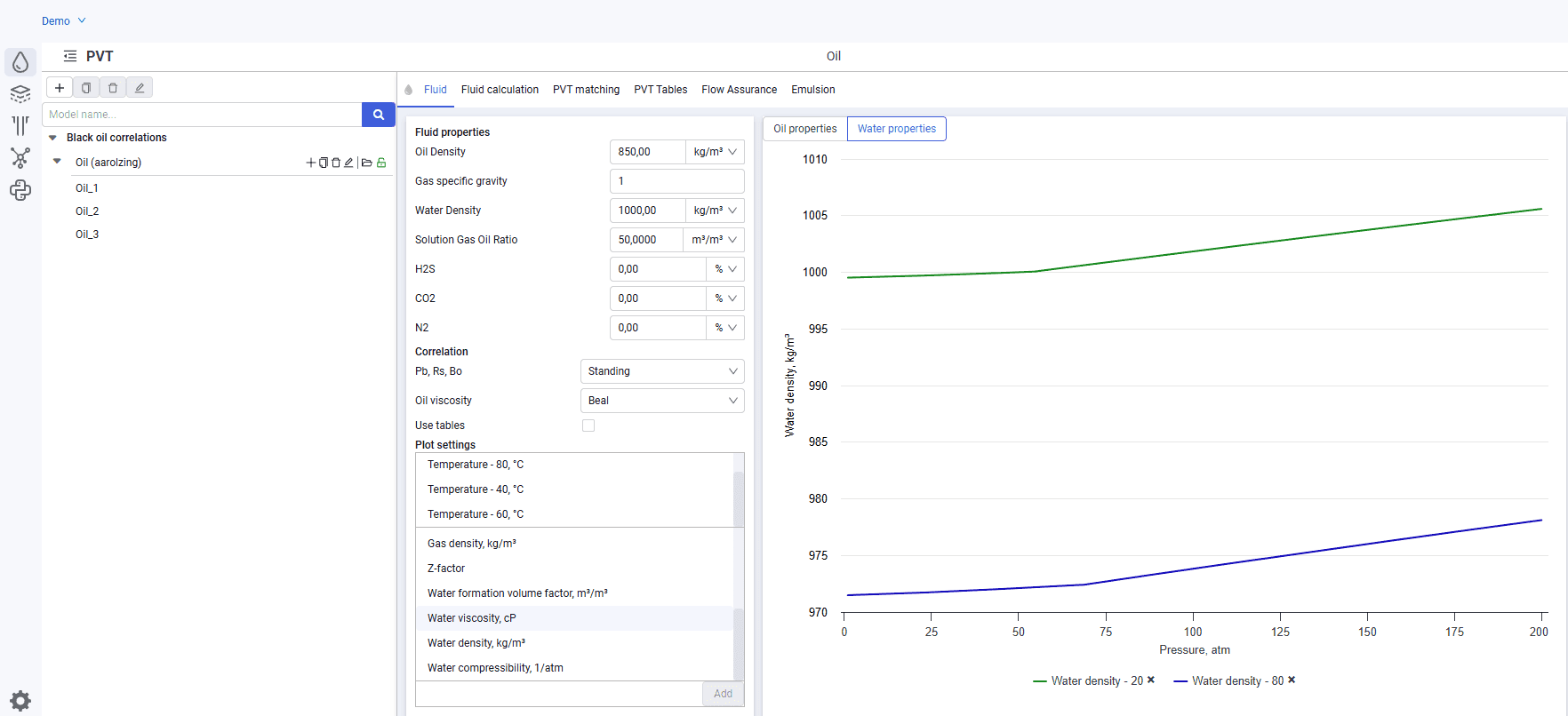Open the Oil viscosity correlation dropdown
1568x716 pixels.
tap(662, 401)
